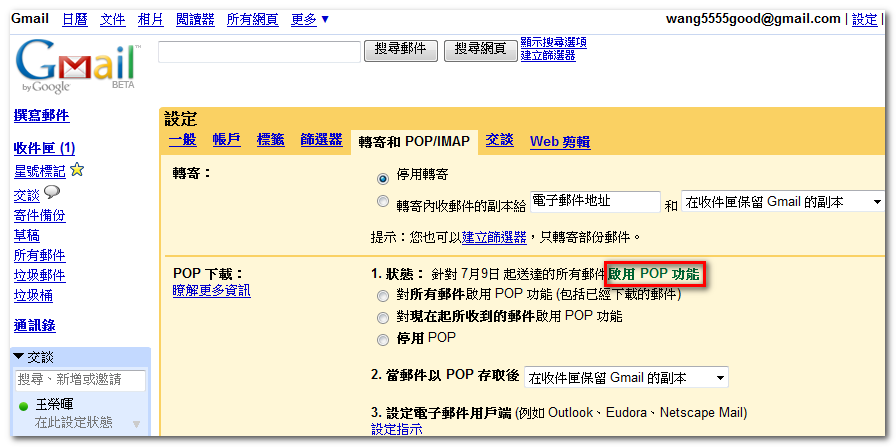Open the 在此設定狀態 status dropdown arrow

click(137, 424)
